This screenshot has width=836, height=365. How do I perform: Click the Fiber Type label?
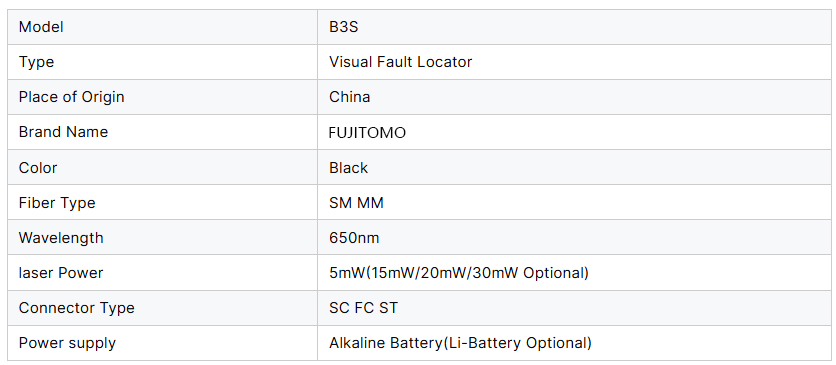[57, 203]
